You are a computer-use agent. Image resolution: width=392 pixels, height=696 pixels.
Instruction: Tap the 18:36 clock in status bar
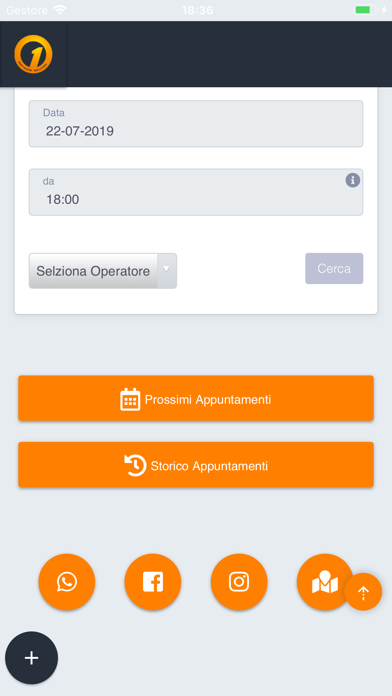click(198, 10)
